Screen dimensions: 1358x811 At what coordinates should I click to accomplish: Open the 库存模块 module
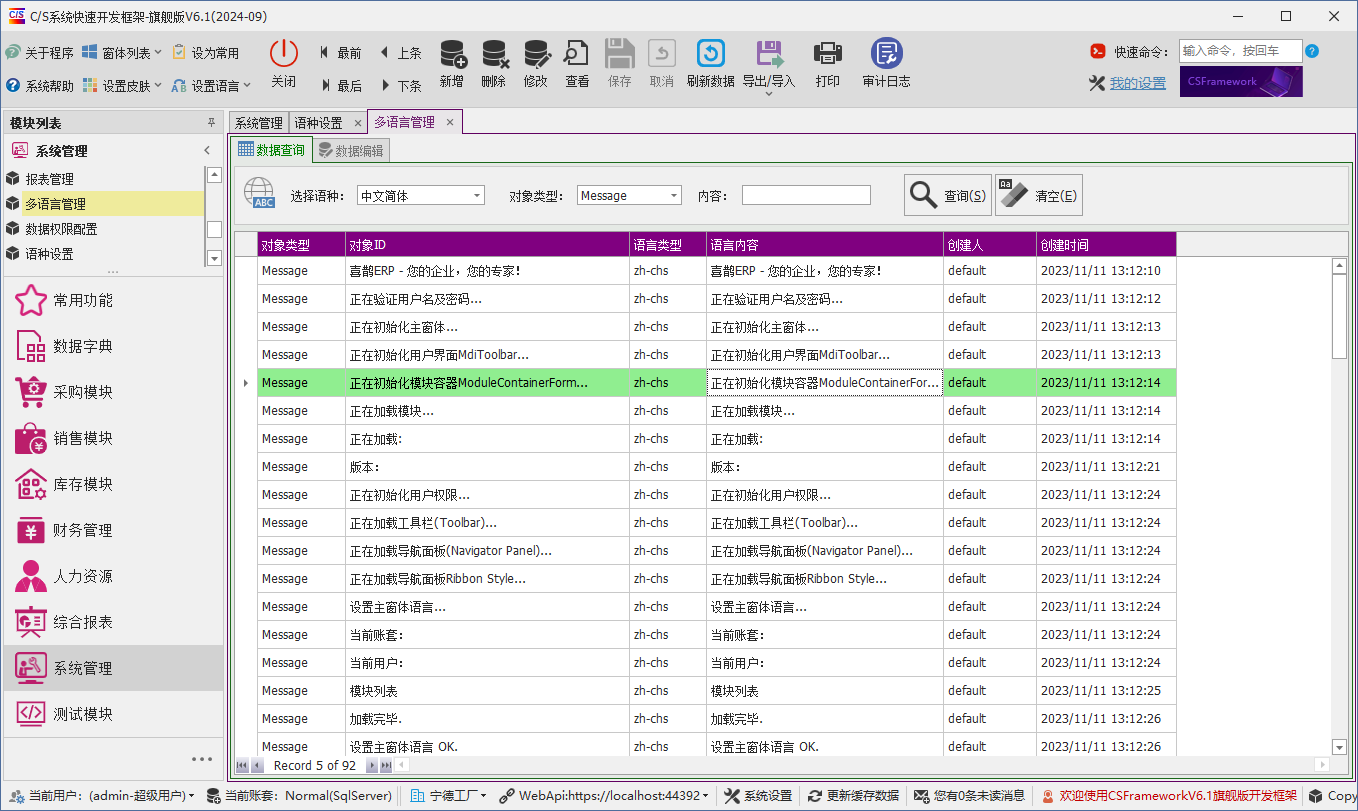(114, 484)
